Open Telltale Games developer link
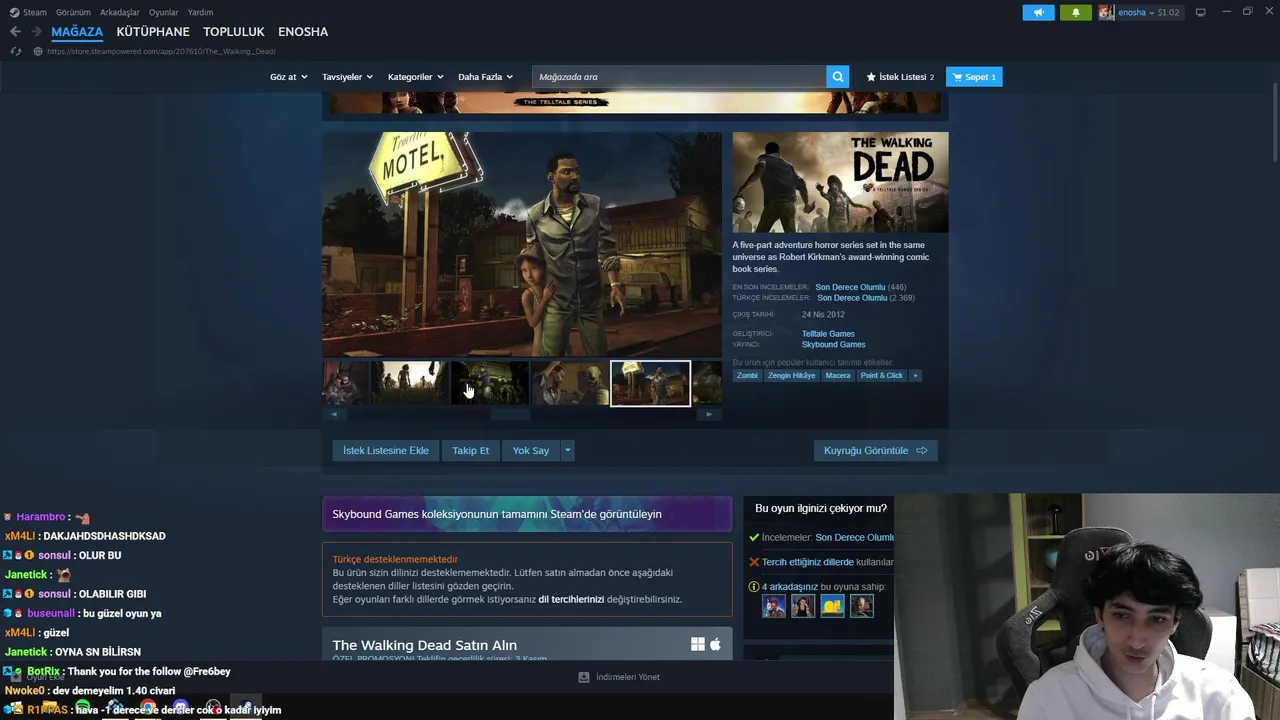The image size is (1280, 720). click(x=828, y=334)
